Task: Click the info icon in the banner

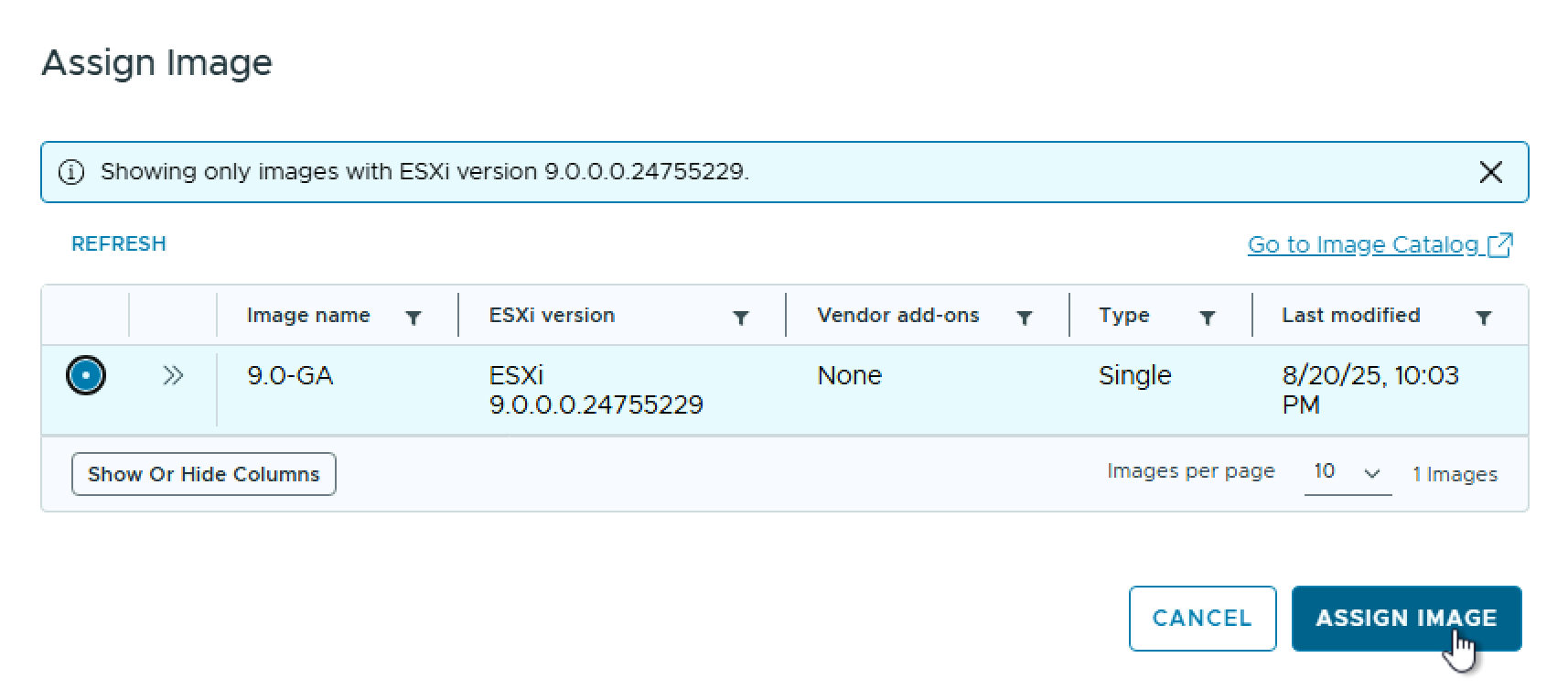Action: click(x=71, y=172)
